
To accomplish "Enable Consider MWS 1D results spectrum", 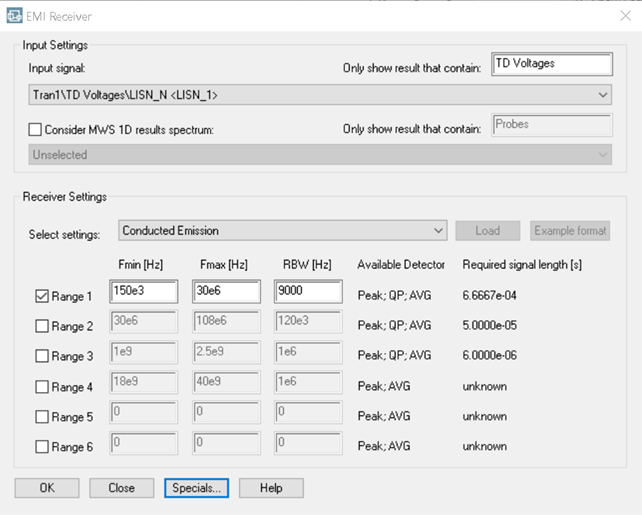I will [36, 129].
